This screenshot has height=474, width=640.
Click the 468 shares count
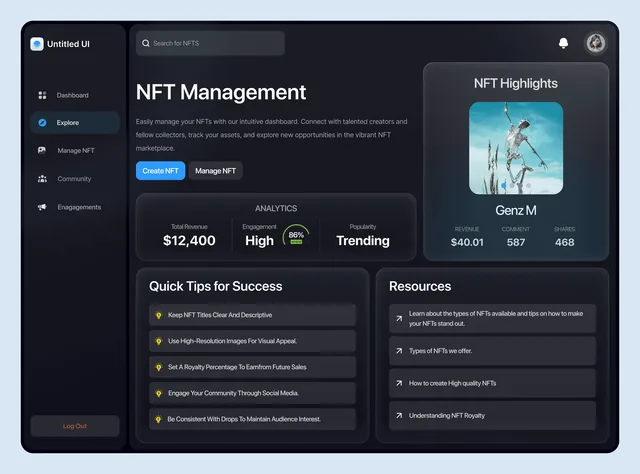tap(564, 243)
